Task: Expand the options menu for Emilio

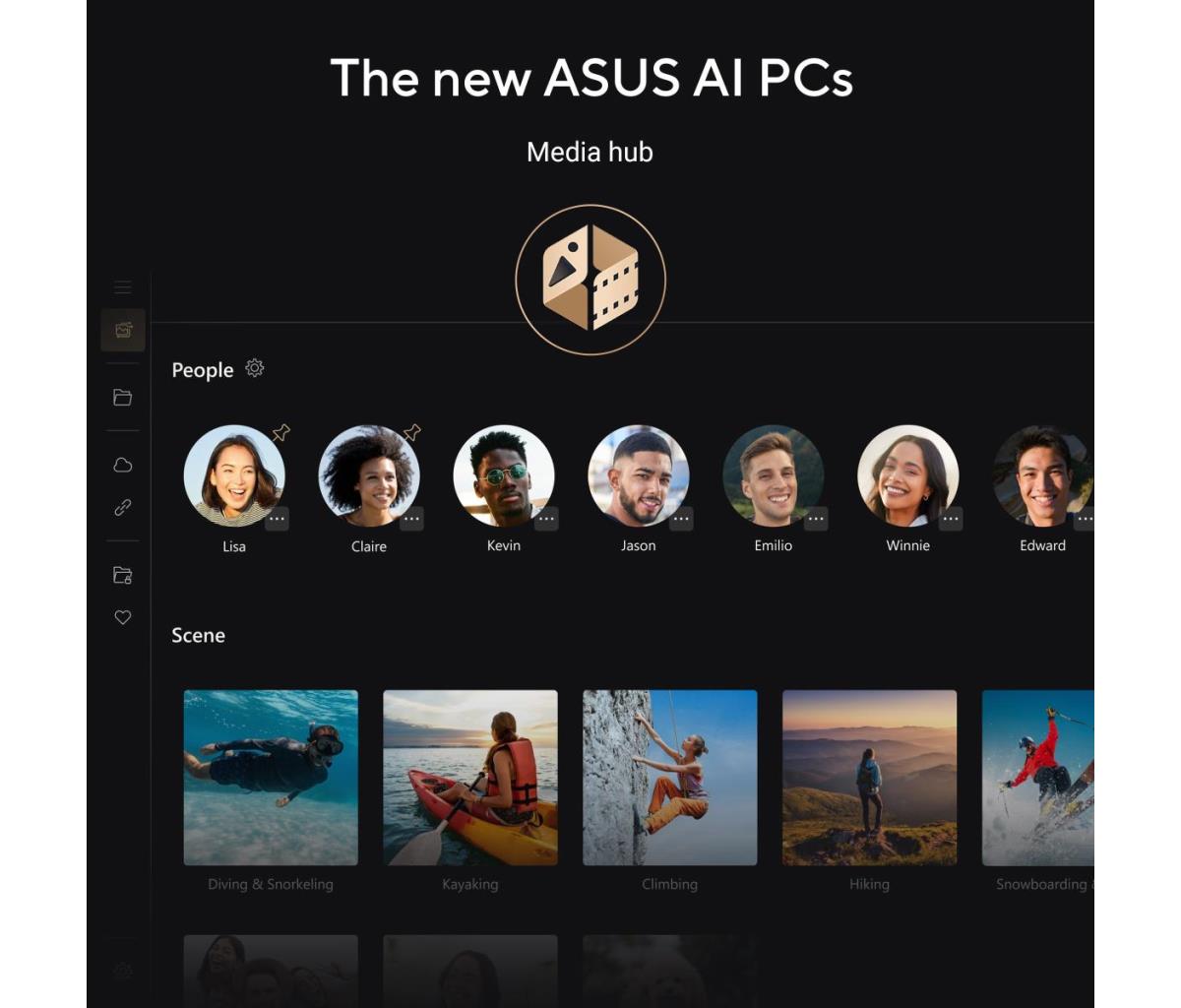Action: pyautogui.click(x=816, y=519)
